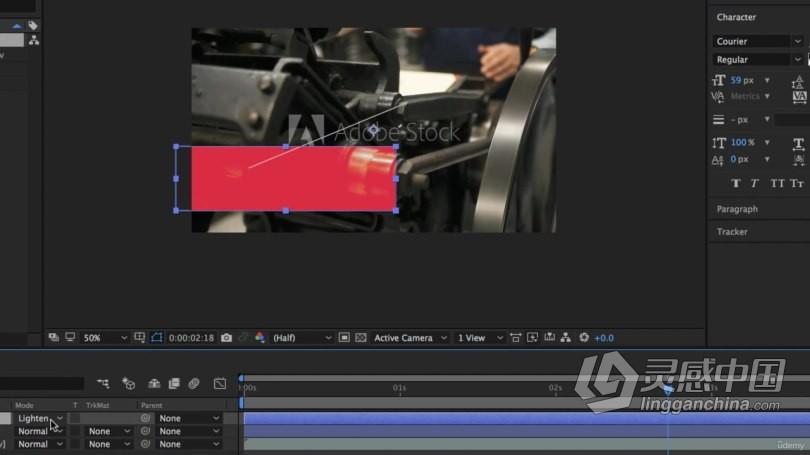The width and height of the screenshot is (810, 455).
Task: Select the top blue layer bar in timeline
Action: coord(526,418)
